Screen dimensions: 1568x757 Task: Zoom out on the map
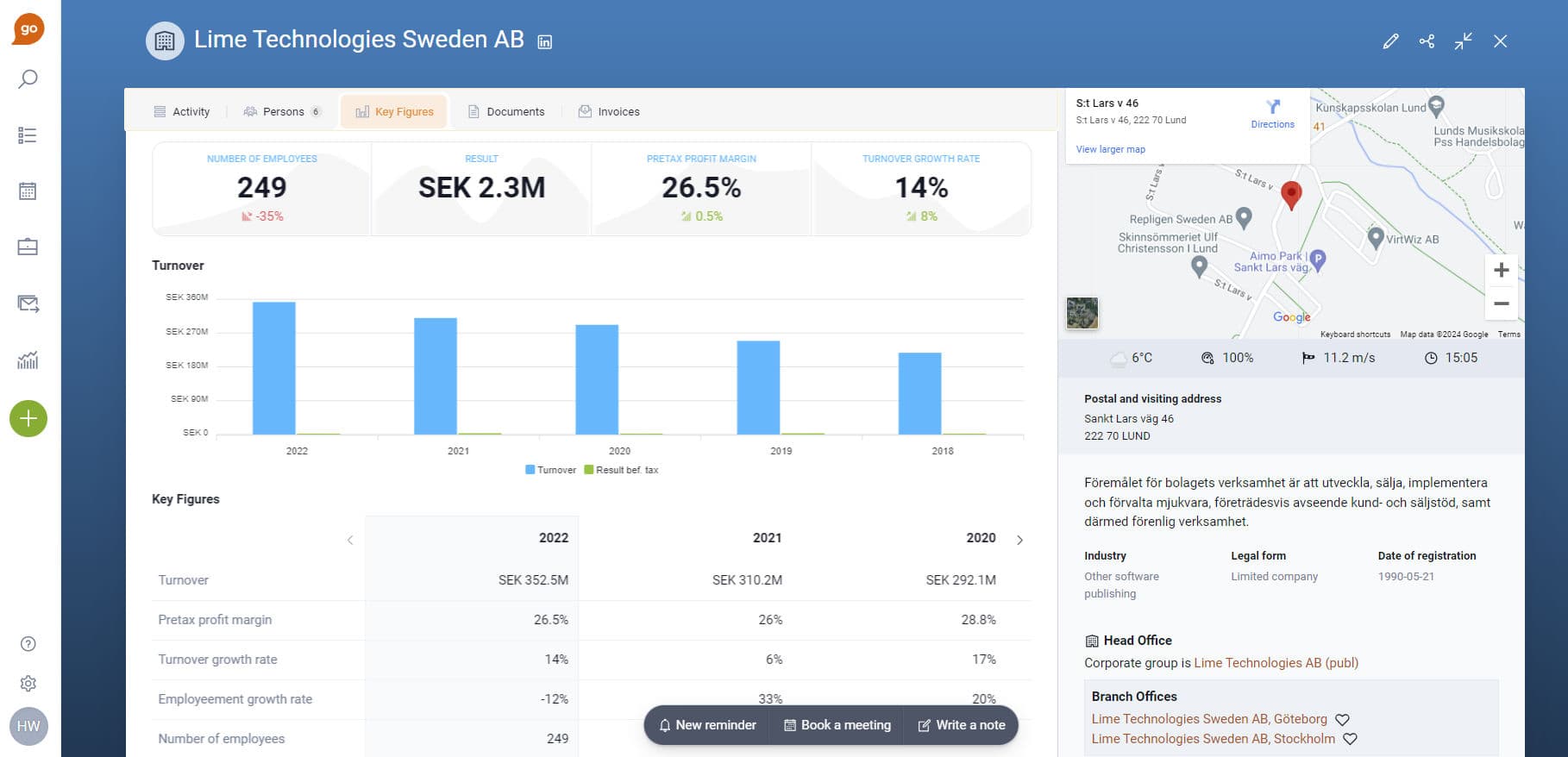[x=1502, y=303]
